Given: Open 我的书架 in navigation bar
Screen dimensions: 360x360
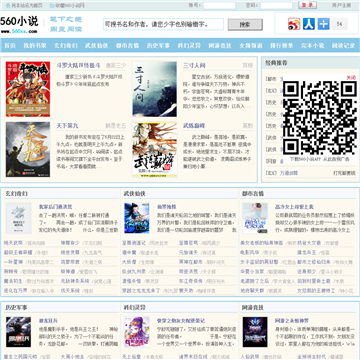Looking at the screenshot, I should (35, 46).
